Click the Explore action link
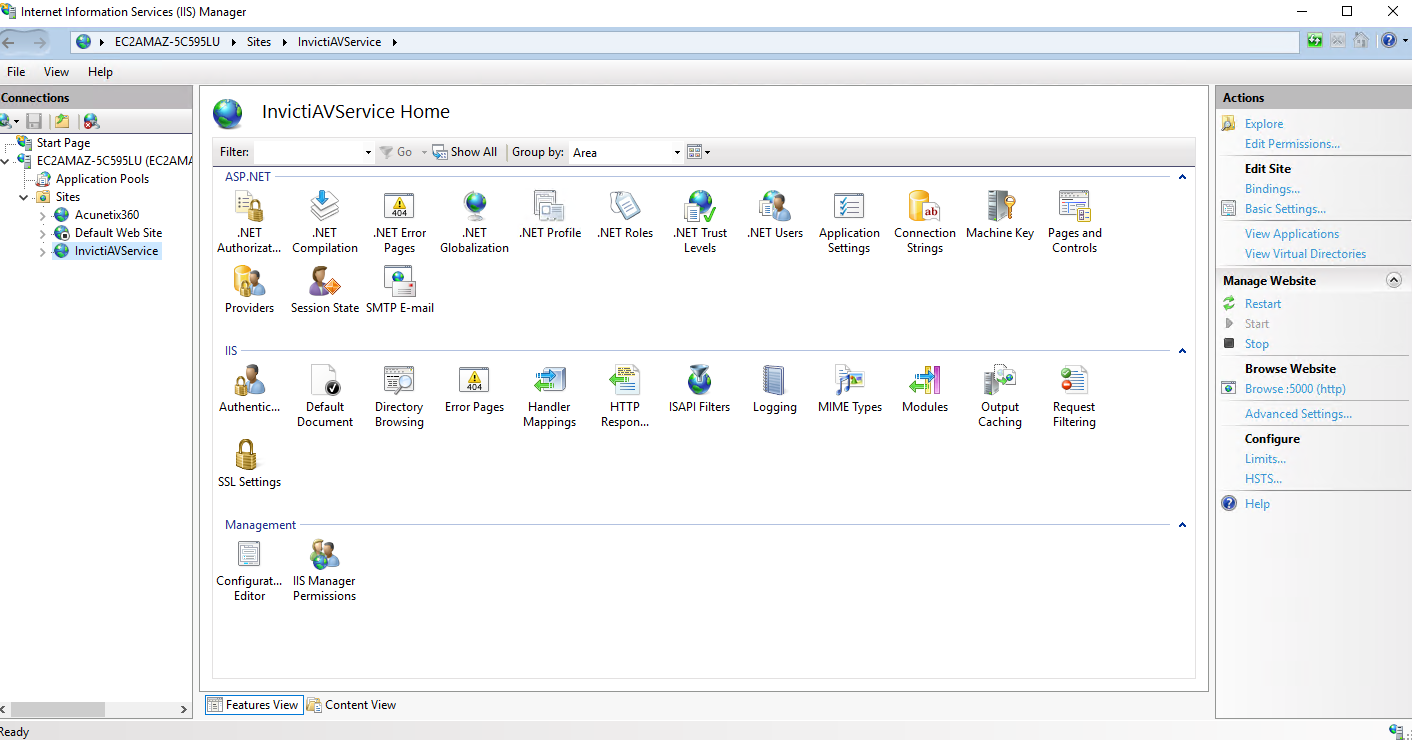 (x=1264, y=124)
